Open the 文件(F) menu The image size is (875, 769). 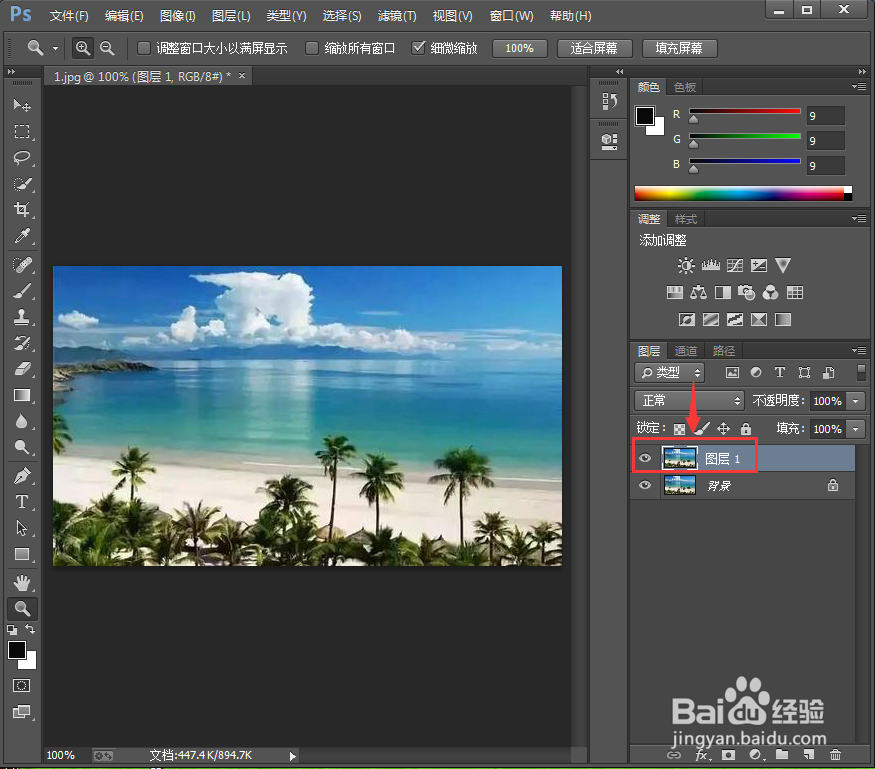tap(69, 16)
